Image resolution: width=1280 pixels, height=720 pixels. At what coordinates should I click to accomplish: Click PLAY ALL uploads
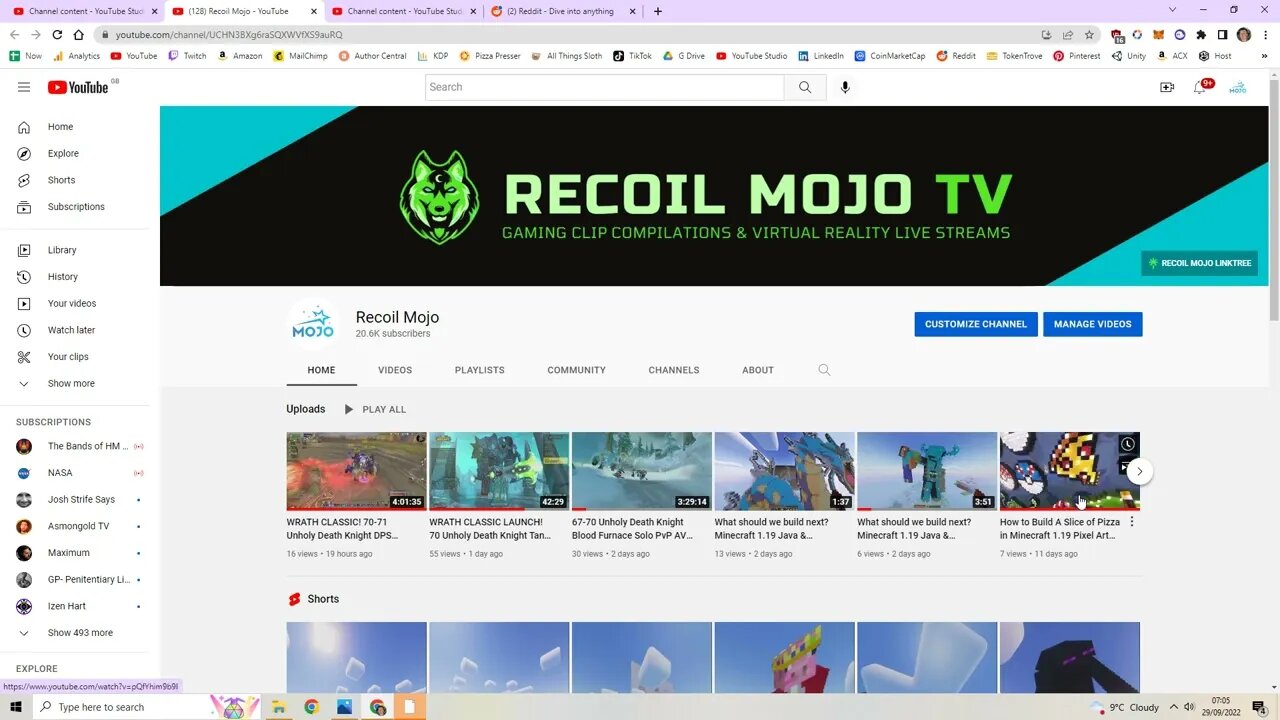coord(375,409)
